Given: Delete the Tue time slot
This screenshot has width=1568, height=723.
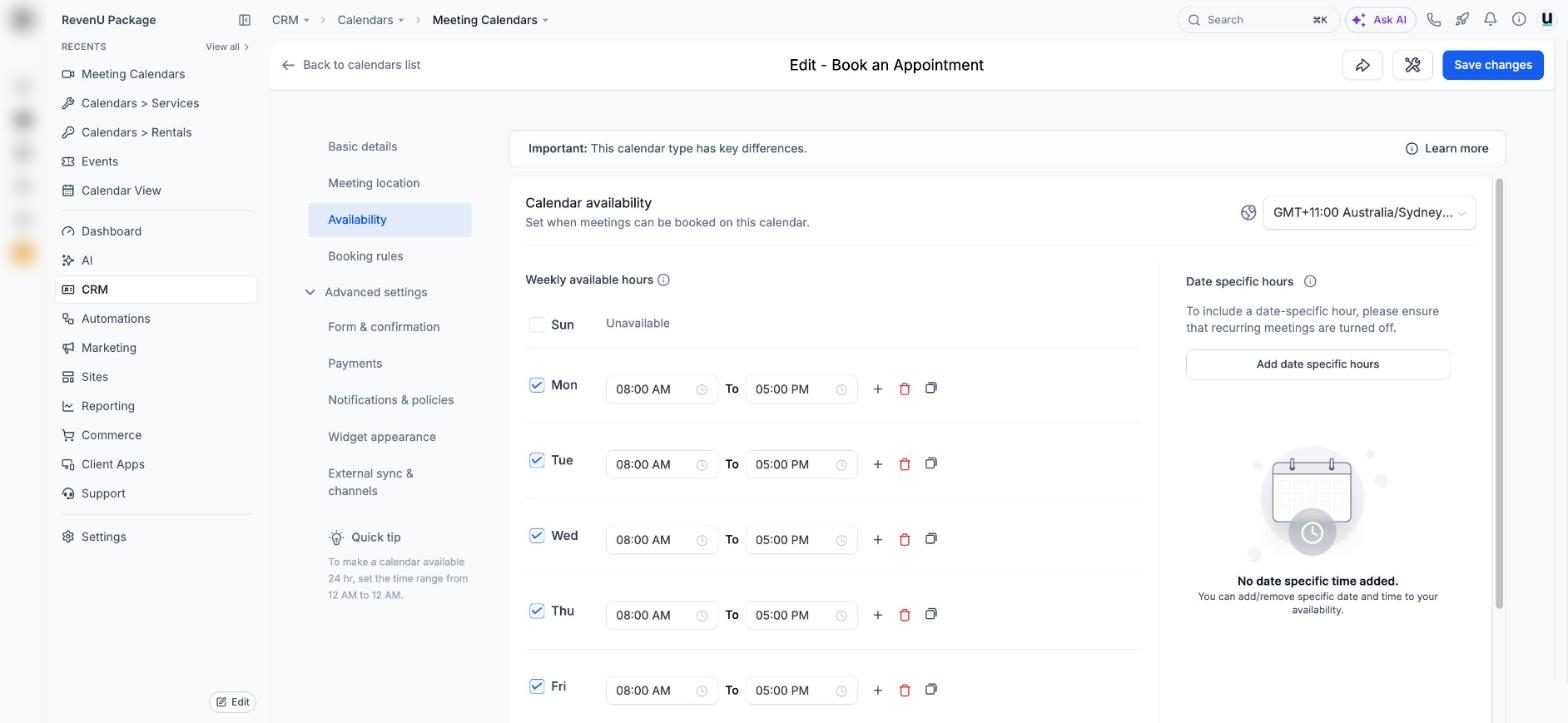Looking at the screenshot, I should click(x=904, y=464).
